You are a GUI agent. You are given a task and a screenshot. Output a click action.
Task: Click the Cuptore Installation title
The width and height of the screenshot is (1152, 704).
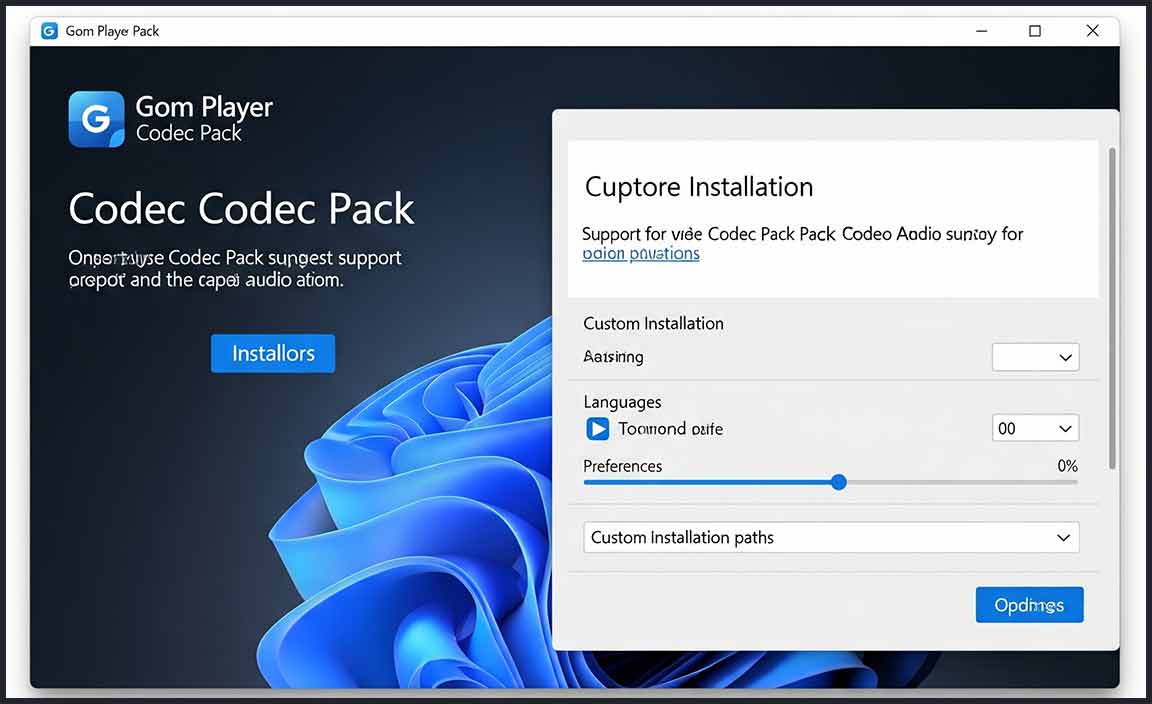(699, 187)
